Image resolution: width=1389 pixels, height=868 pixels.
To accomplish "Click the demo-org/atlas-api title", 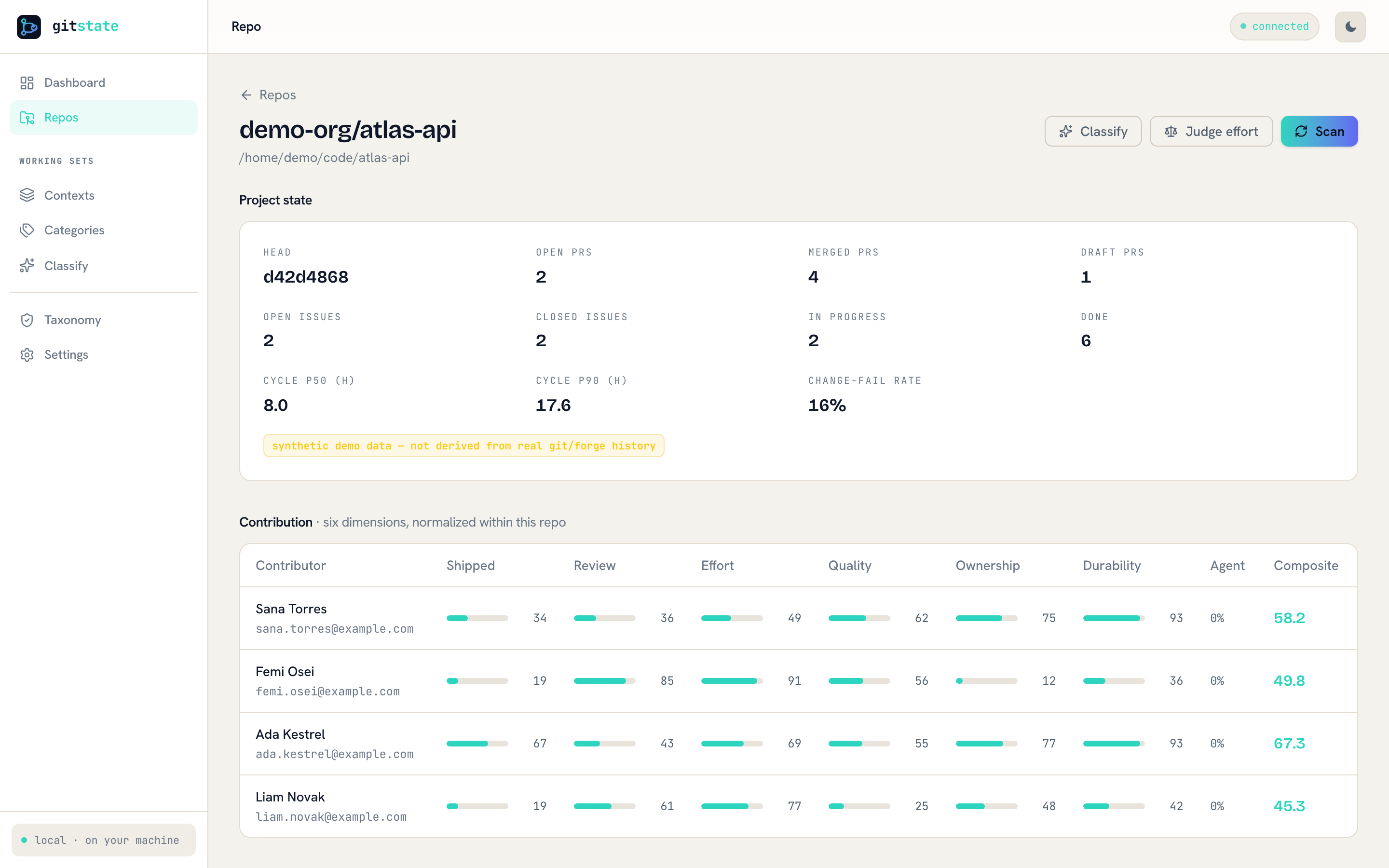I will tap(348, 130).
